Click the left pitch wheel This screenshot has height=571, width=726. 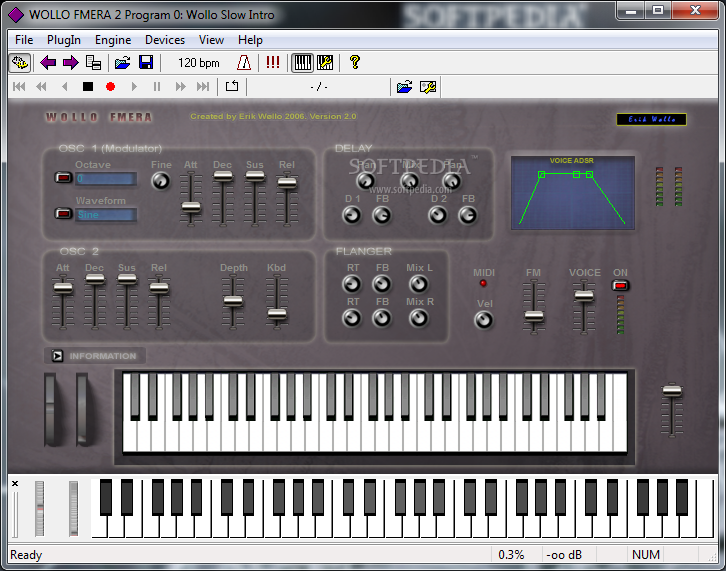(50, 409)
